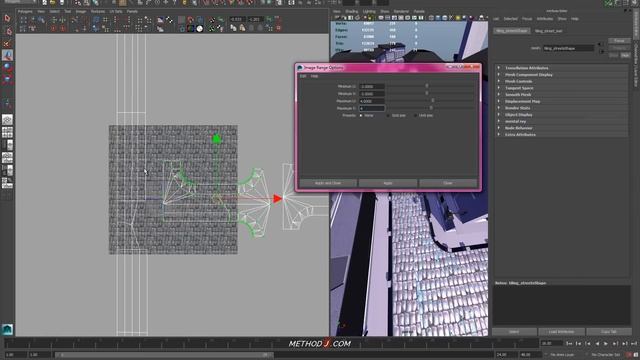640x360 pixels.
Task: Click Paste UVs icon
Action: pos(242,28)
